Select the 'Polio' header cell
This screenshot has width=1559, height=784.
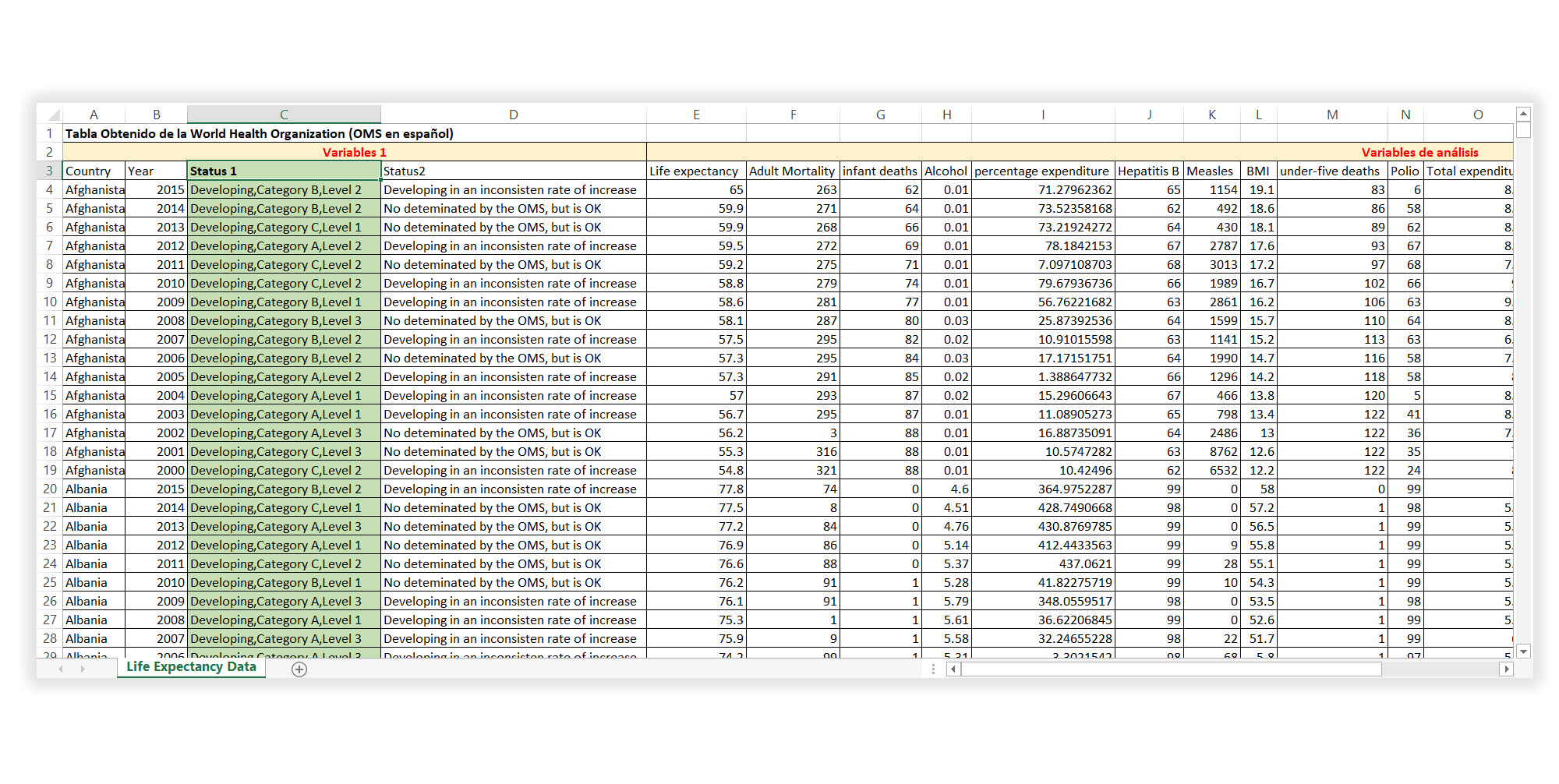tap(1405, 171)
